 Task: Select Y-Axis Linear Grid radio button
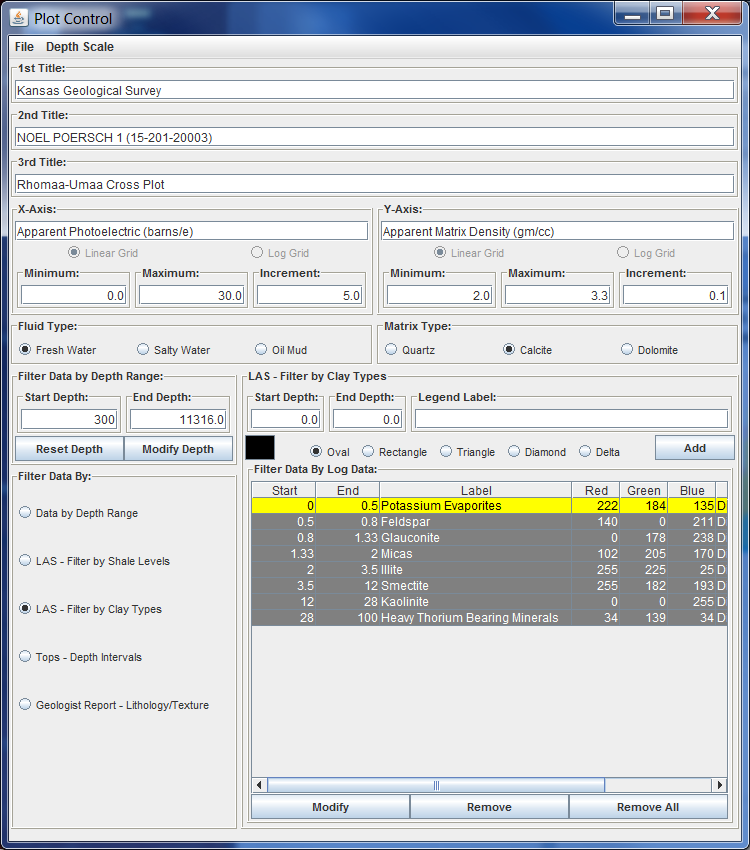[x=469, y=253]
